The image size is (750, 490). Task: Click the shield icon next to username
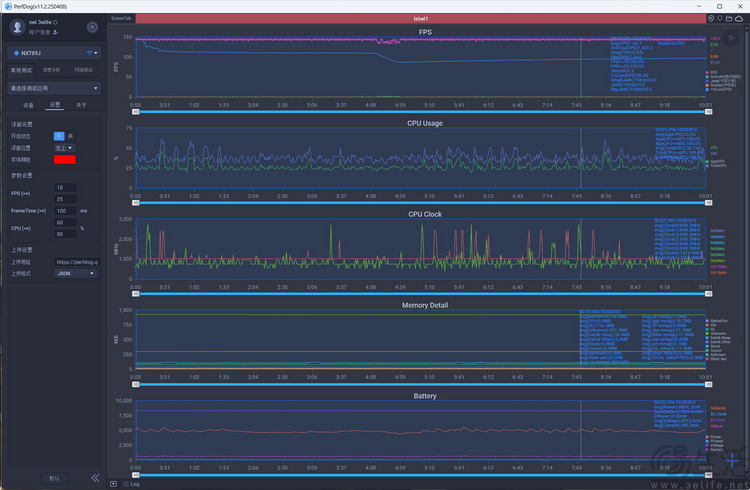tap(55, 22)
